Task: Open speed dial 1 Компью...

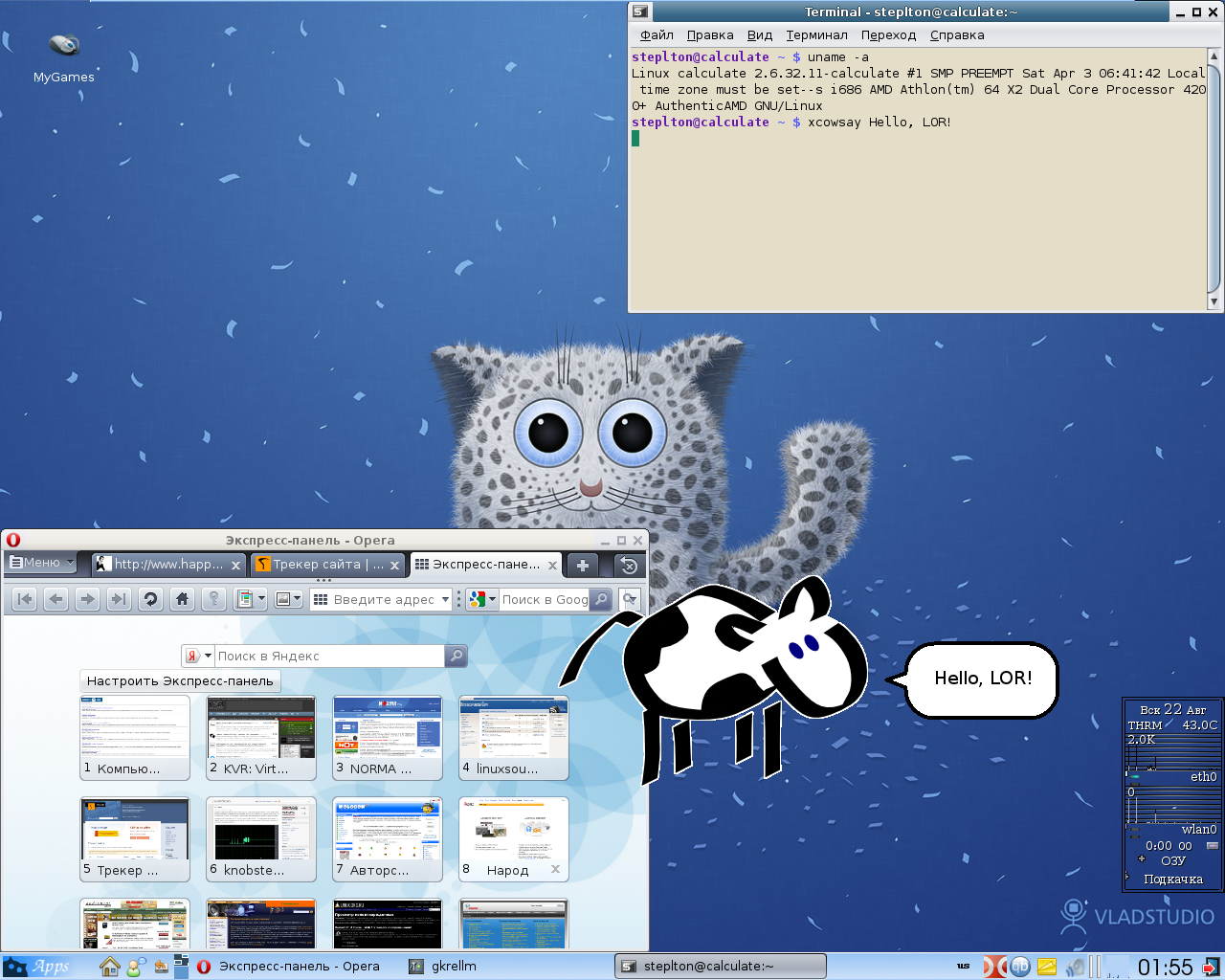Action: point(135,737)
